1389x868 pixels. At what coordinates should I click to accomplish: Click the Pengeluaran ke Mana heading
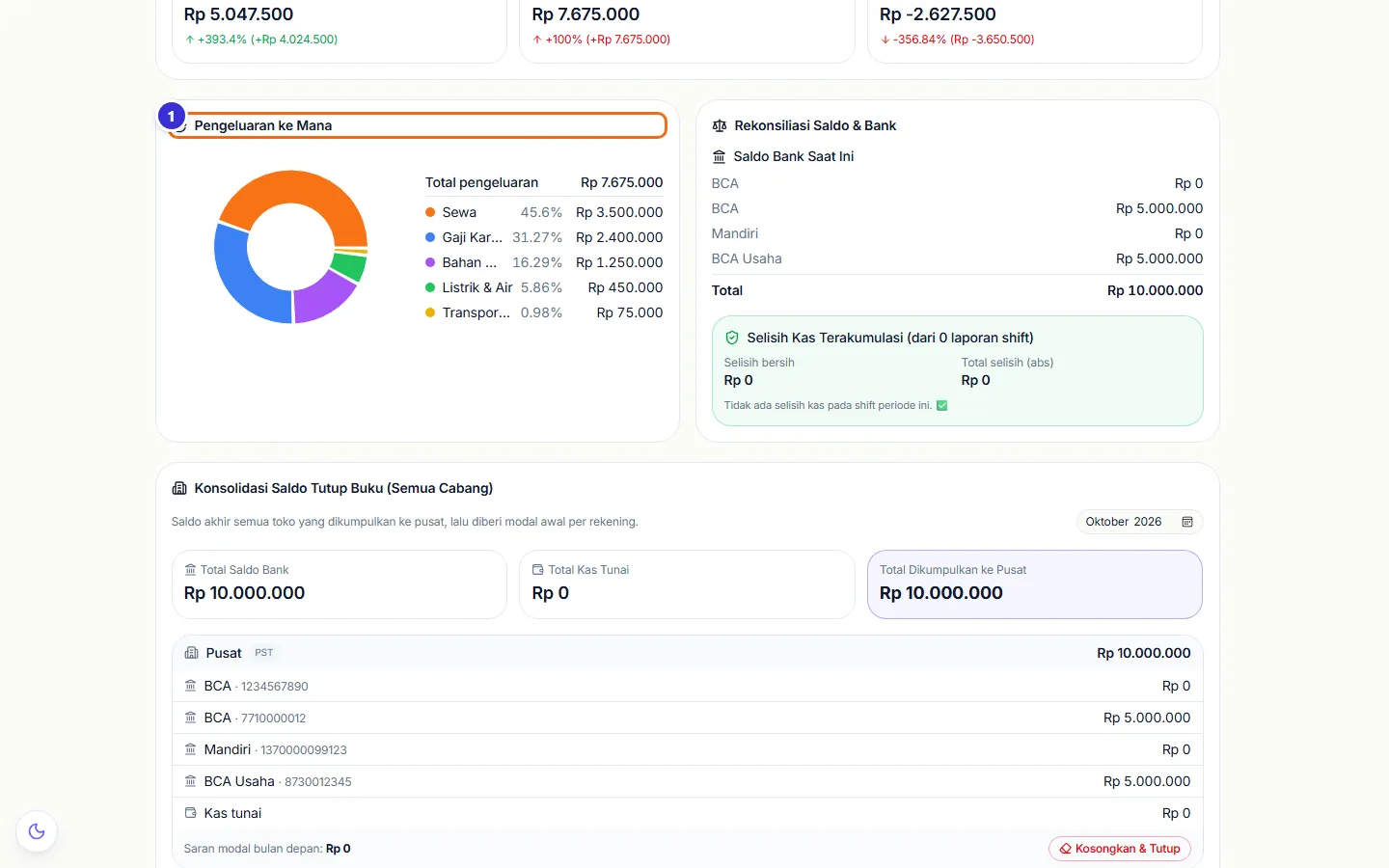pyautogui.click(x=262, y=125)
